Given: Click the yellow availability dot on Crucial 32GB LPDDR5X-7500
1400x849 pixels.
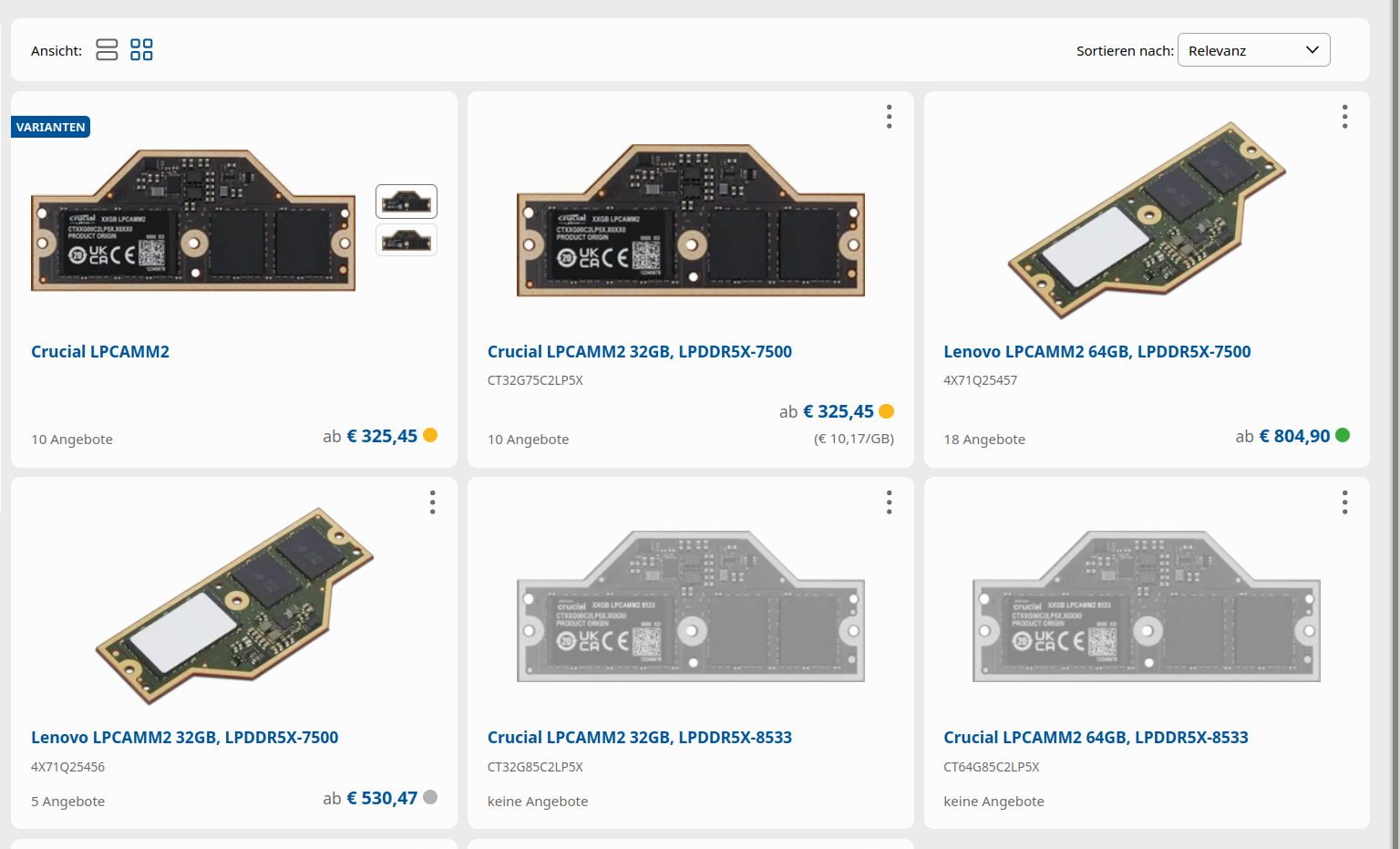Looking at the screenshot, I should coord(886,411).
